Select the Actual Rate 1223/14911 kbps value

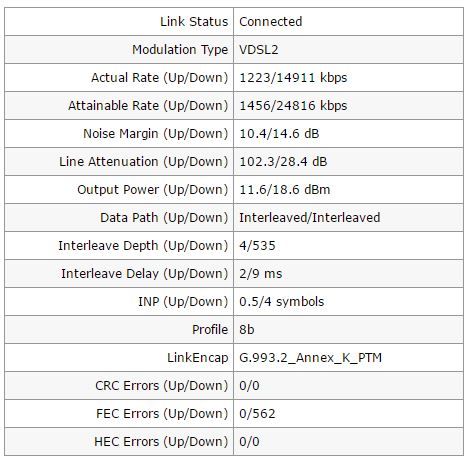coord(293,78)
